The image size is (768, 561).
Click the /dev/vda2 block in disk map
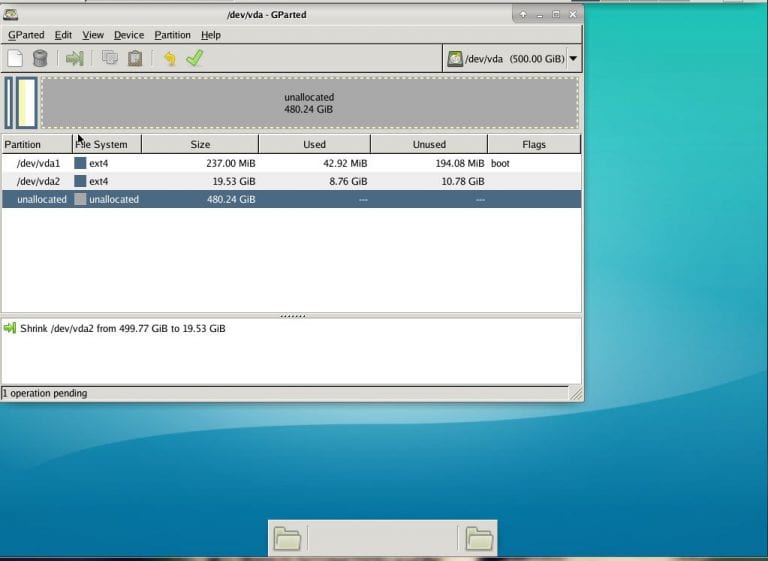pyautogui.click(x=26, y=103)
